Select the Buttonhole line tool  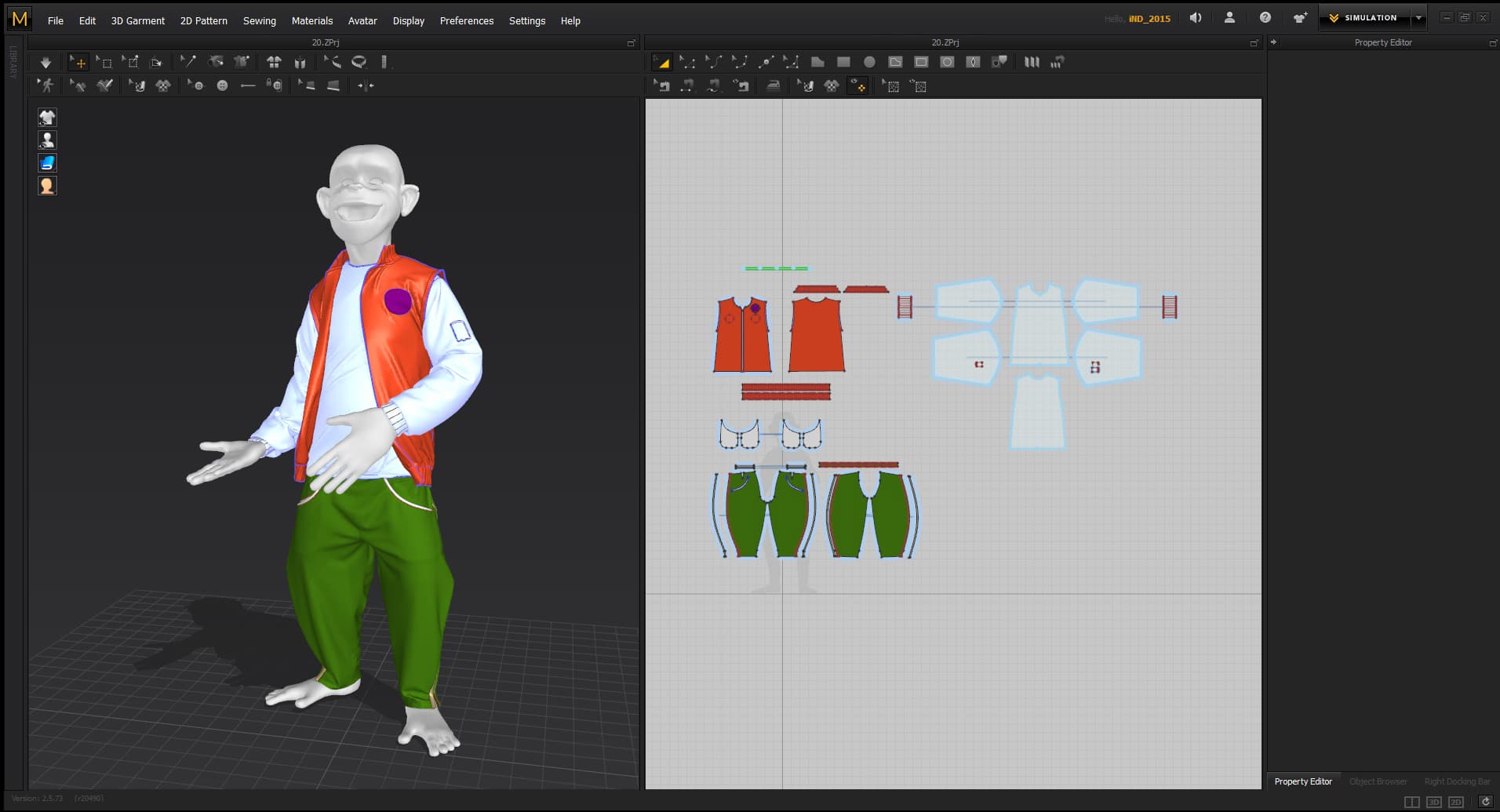(x=248, y=86)
